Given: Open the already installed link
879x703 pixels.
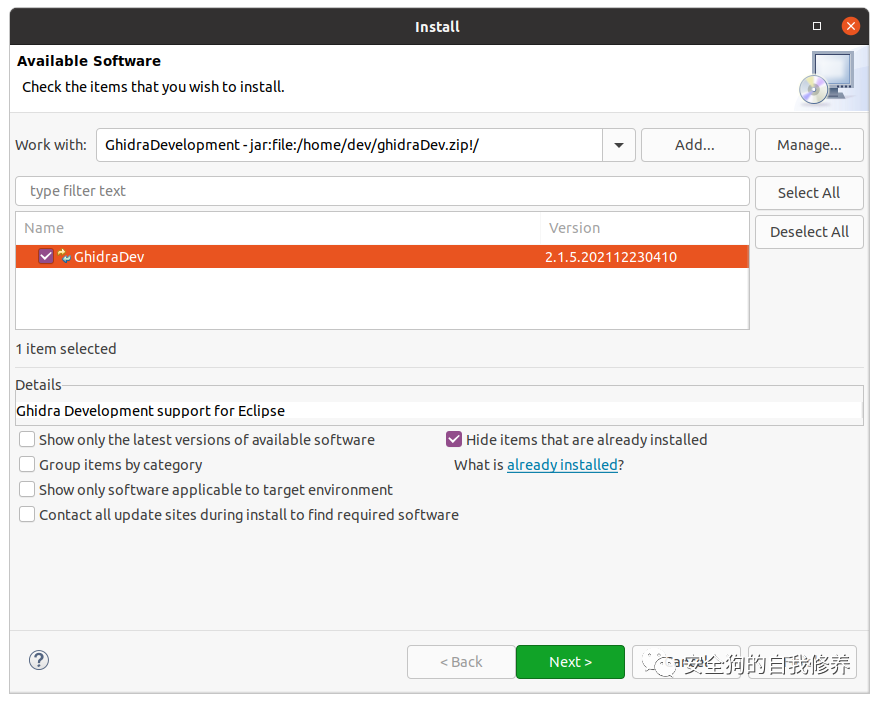Looking at the screenshot, I should coord(562,465).
